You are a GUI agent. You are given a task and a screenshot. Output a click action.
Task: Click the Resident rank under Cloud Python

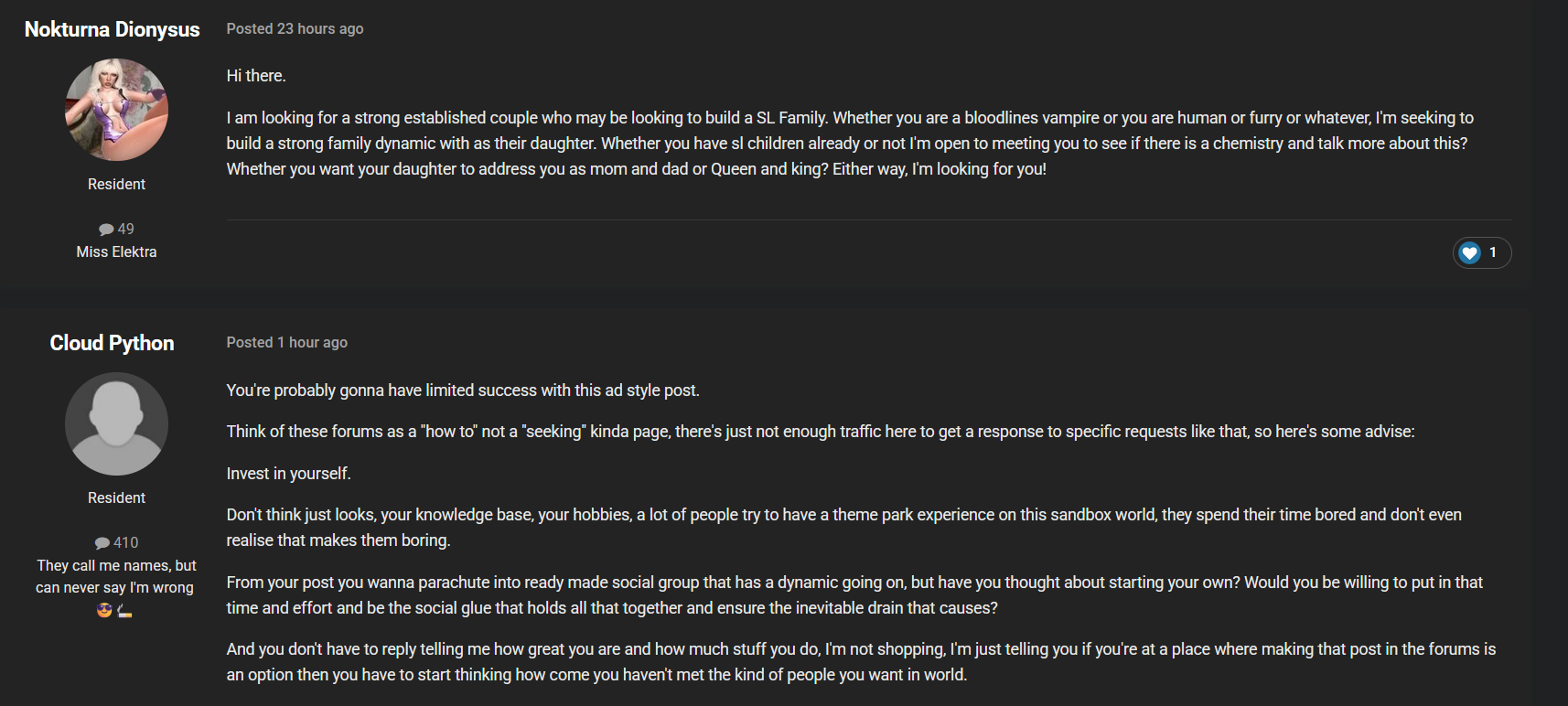[x=116, y=497]
